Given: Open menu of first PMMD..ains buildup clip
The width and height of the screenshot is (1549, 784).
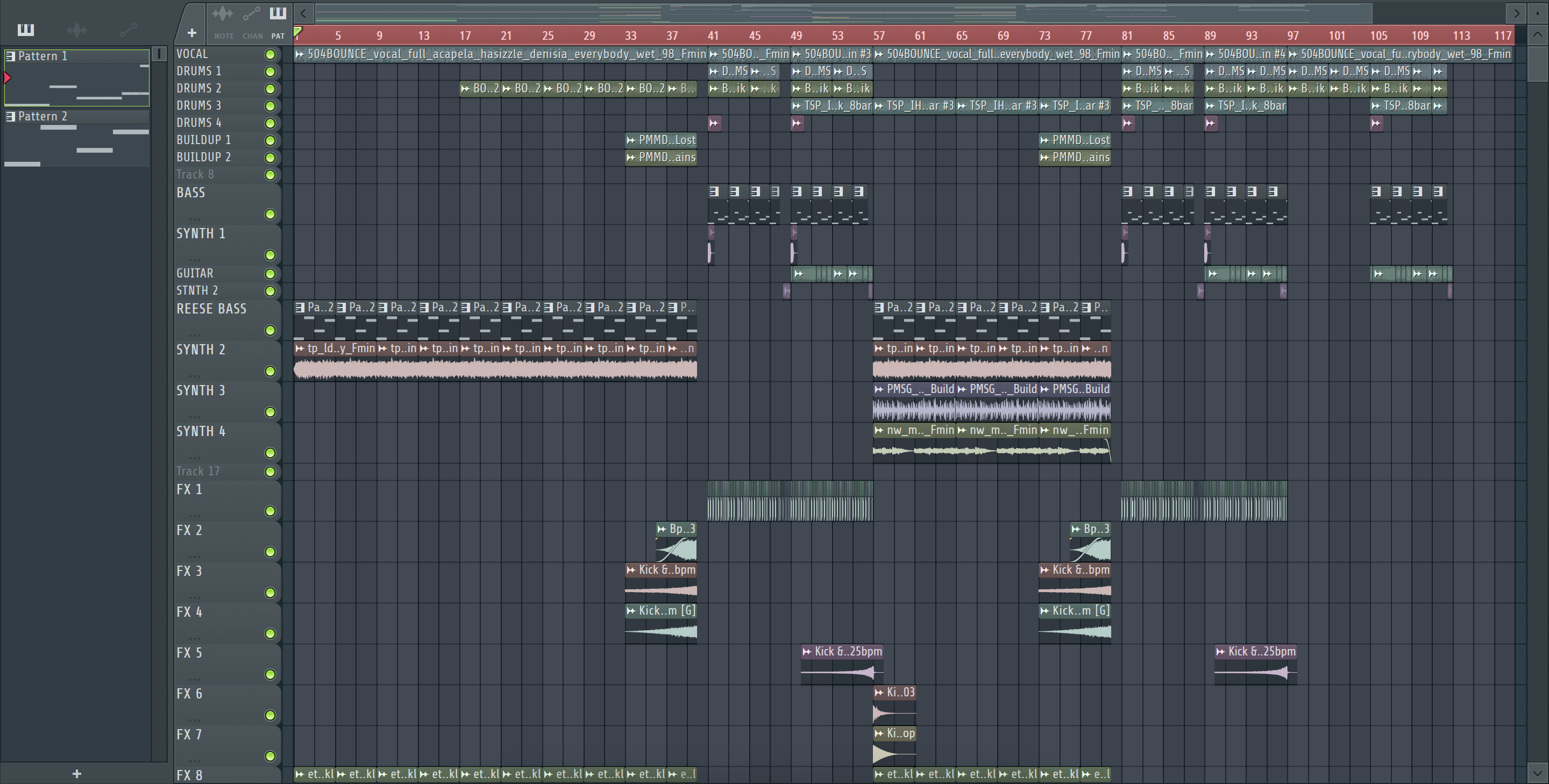Looking at the screenshot, I should click(x=631, y=158).
